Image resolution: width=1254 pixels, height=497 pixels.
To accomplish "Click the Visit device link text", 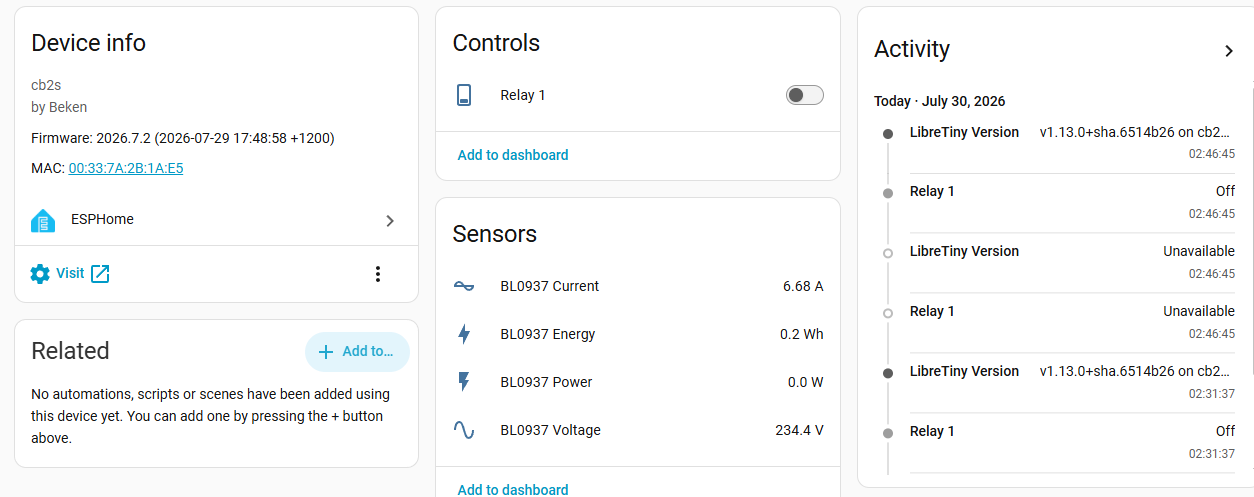I will tap(70, 273).
